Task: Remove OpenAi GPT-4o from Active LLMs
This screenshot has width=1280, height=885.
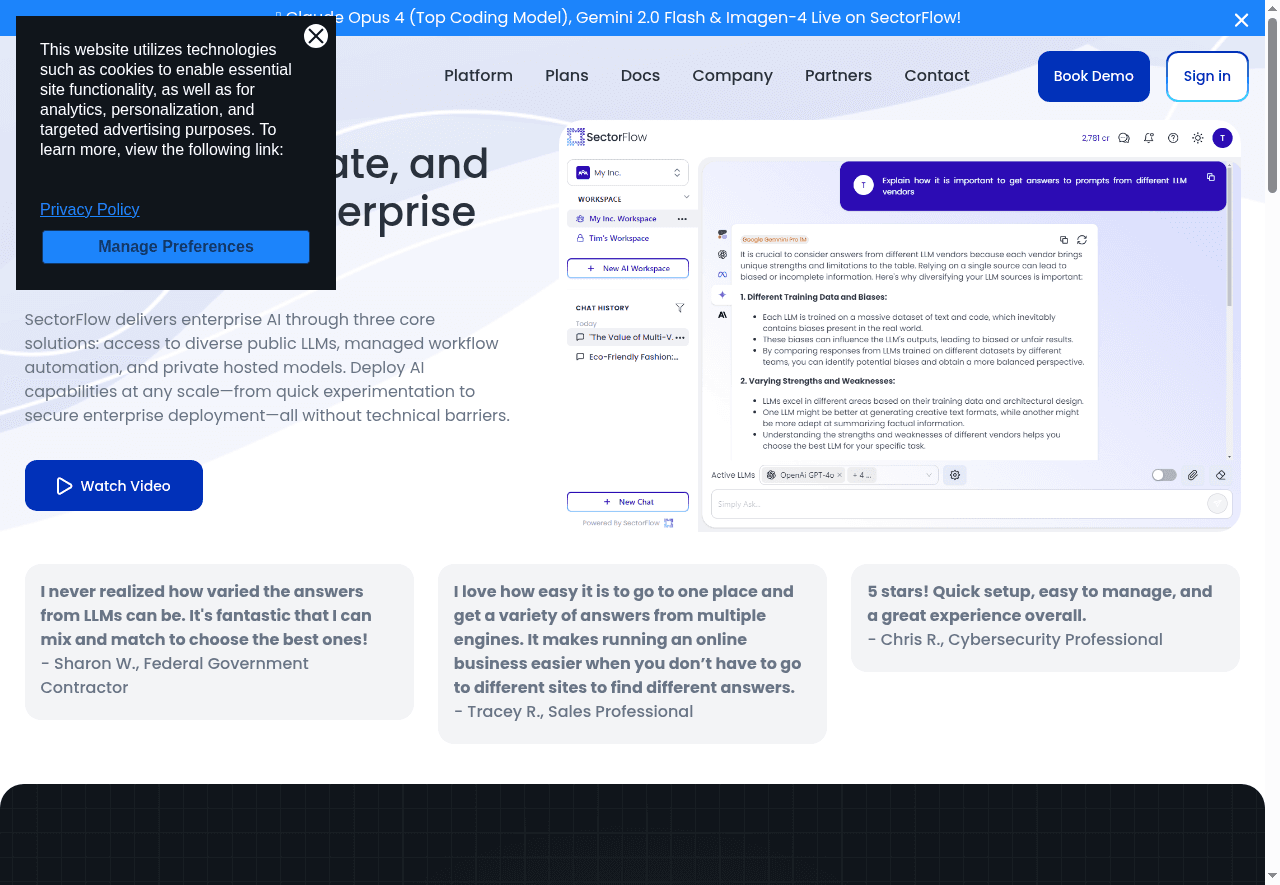Action: [839, 475]
